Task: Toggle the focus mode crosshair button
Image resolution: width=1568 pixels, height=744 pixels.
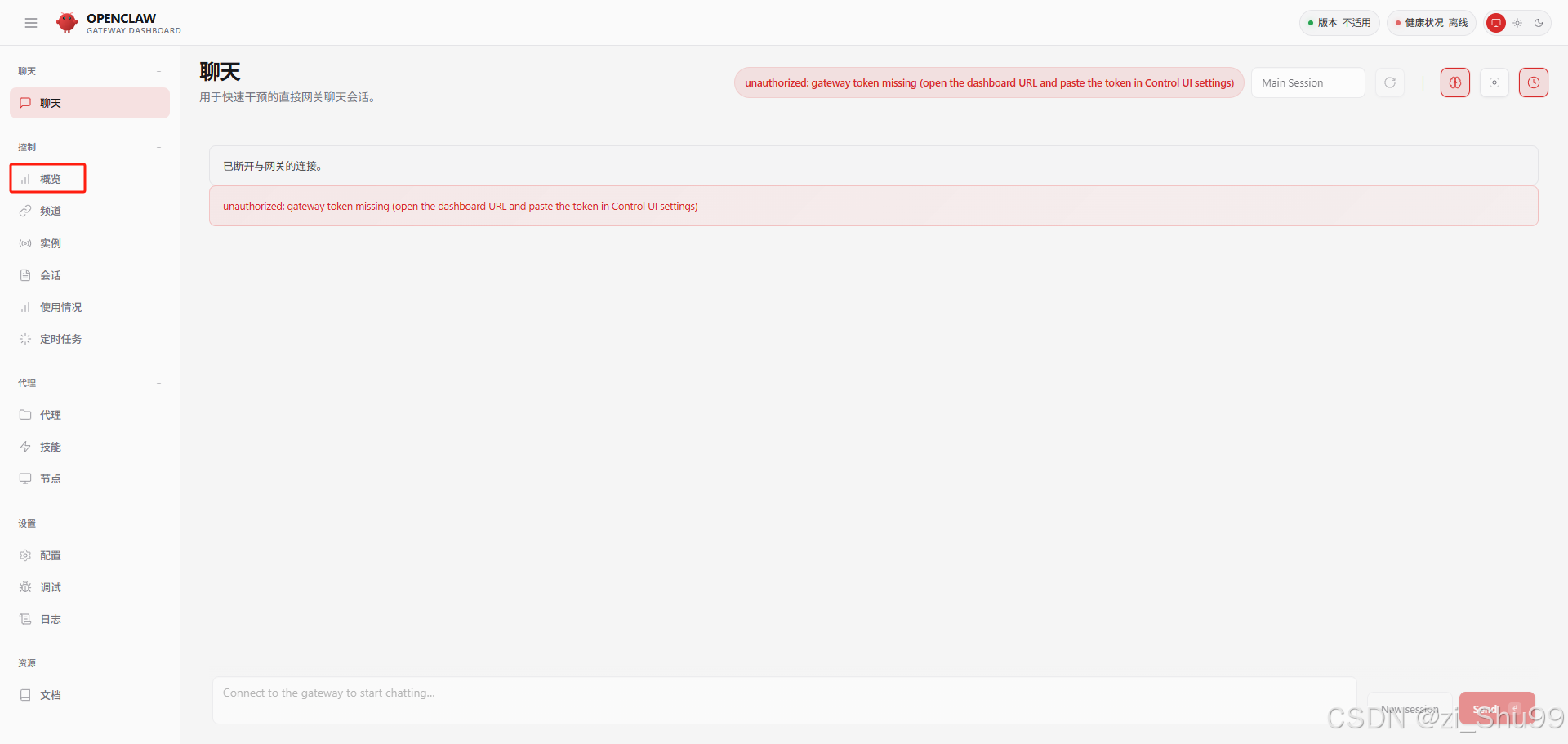Action: 1494,82
